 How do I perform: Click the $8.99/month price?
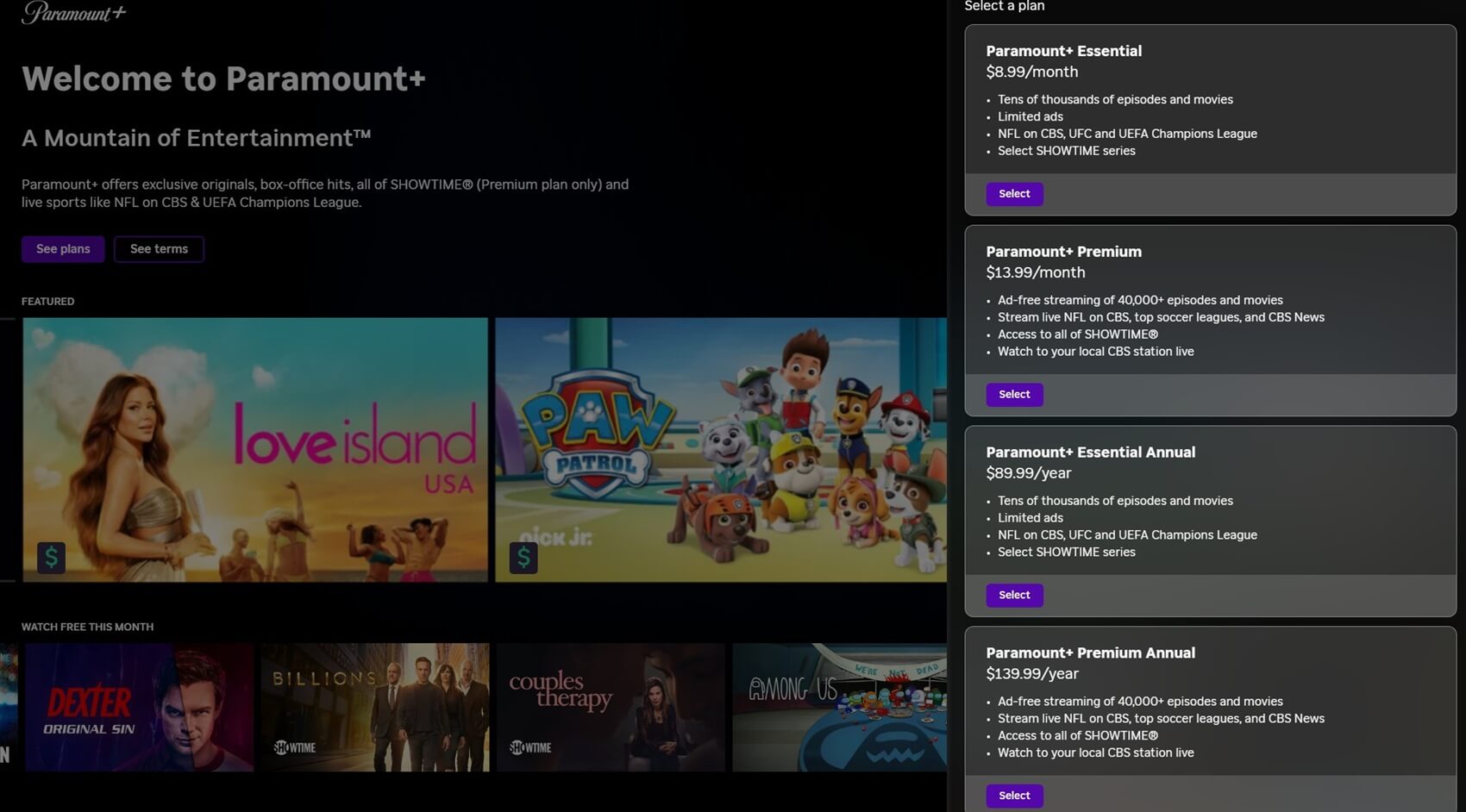click(1032, 72)
